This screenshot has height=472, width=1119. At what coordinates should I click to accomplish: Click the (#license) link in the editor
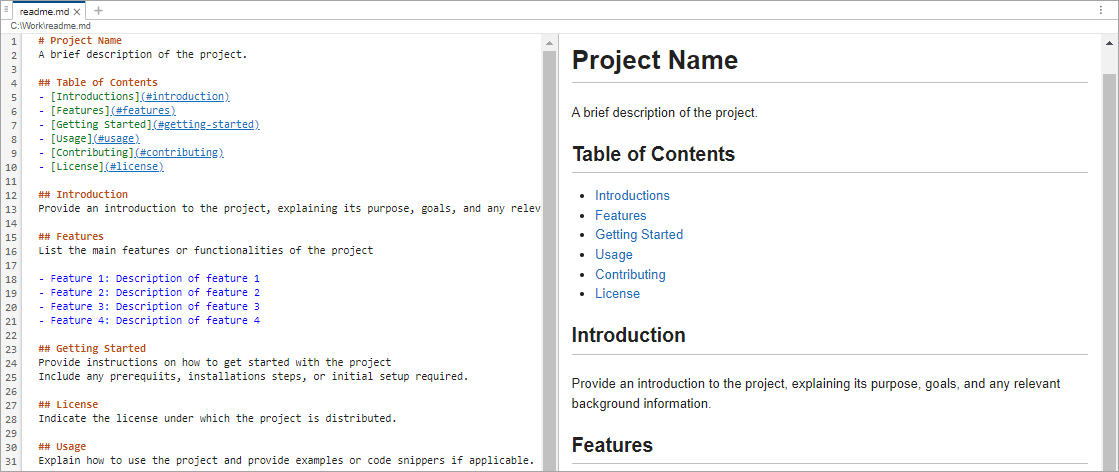point(133,166)
